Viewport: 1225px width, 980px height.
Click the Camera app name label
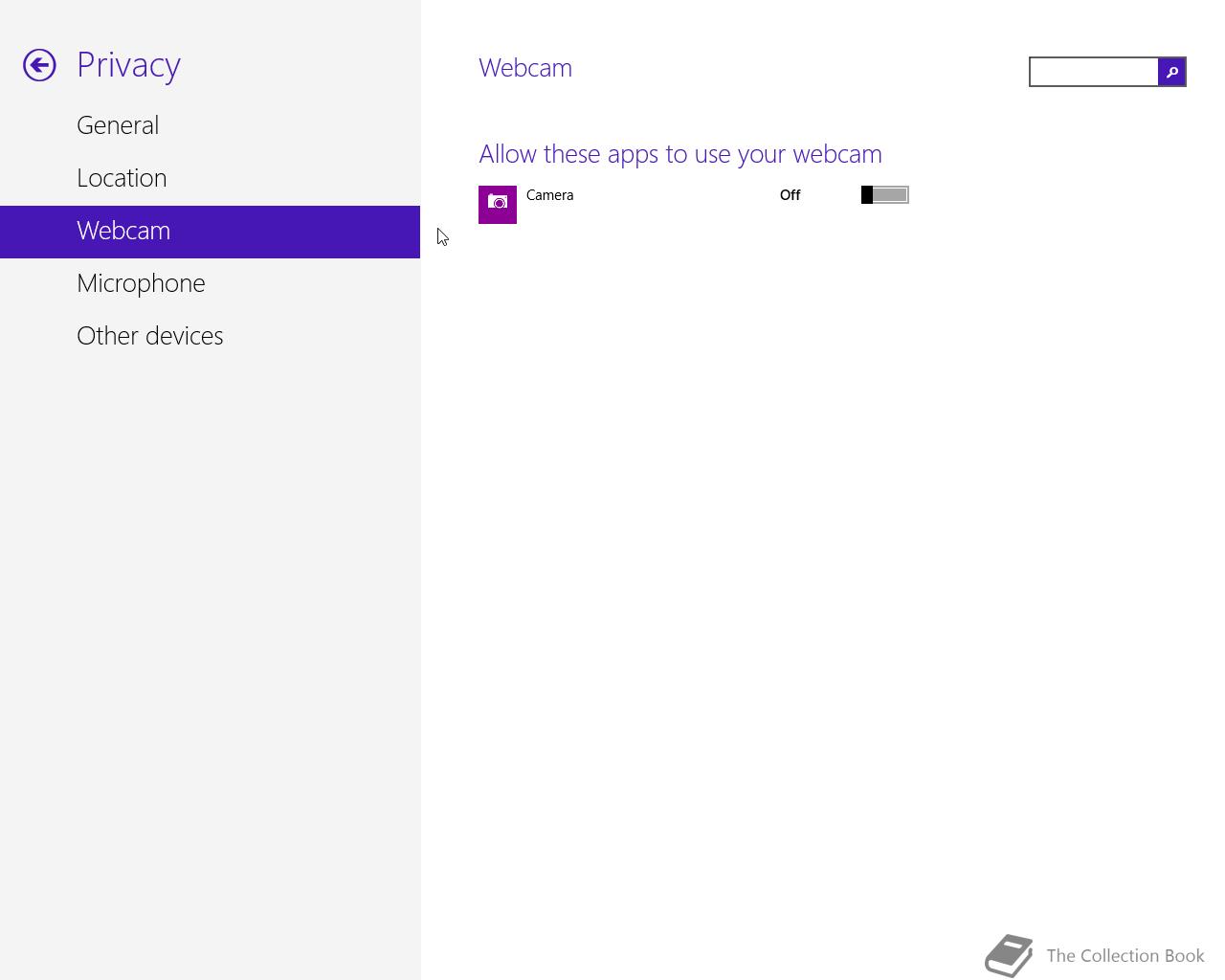[x=550, y=195]
